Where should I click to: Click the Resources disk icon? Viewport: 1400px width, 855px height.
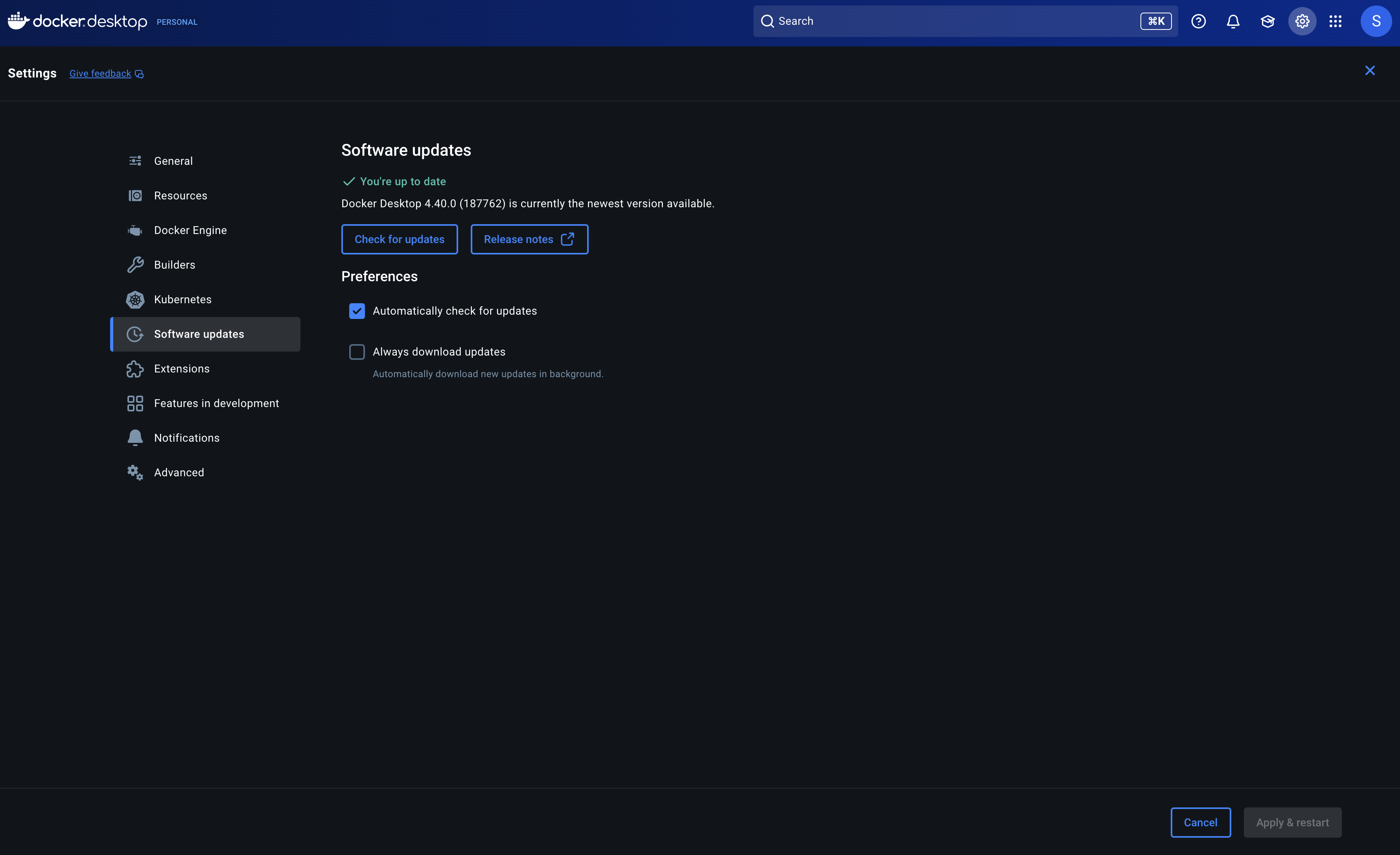pos(135,195)
